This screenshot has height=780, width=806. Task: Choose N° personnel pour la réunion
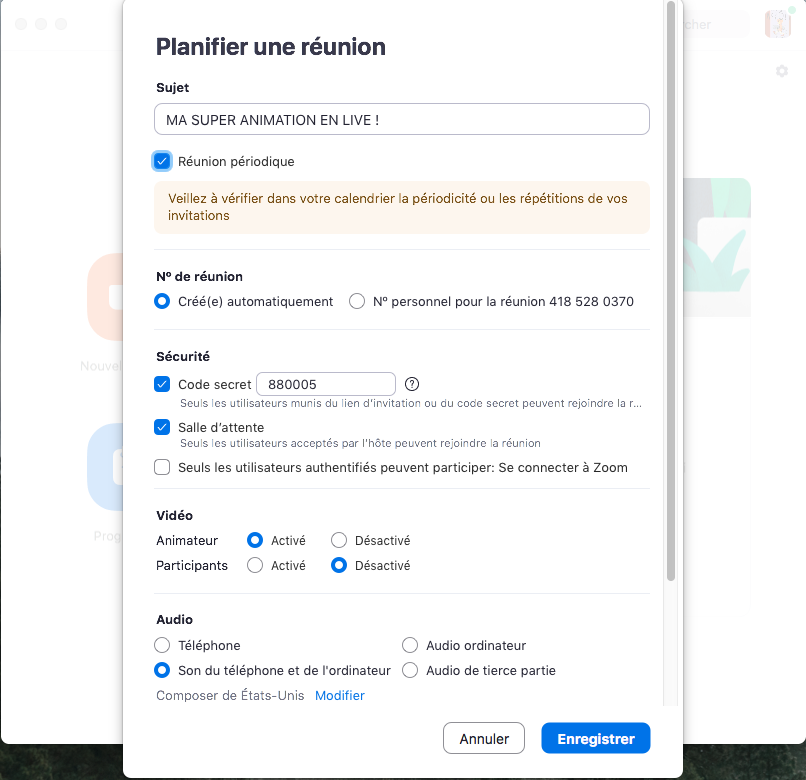pyautogui.click(x=357, y=301)
